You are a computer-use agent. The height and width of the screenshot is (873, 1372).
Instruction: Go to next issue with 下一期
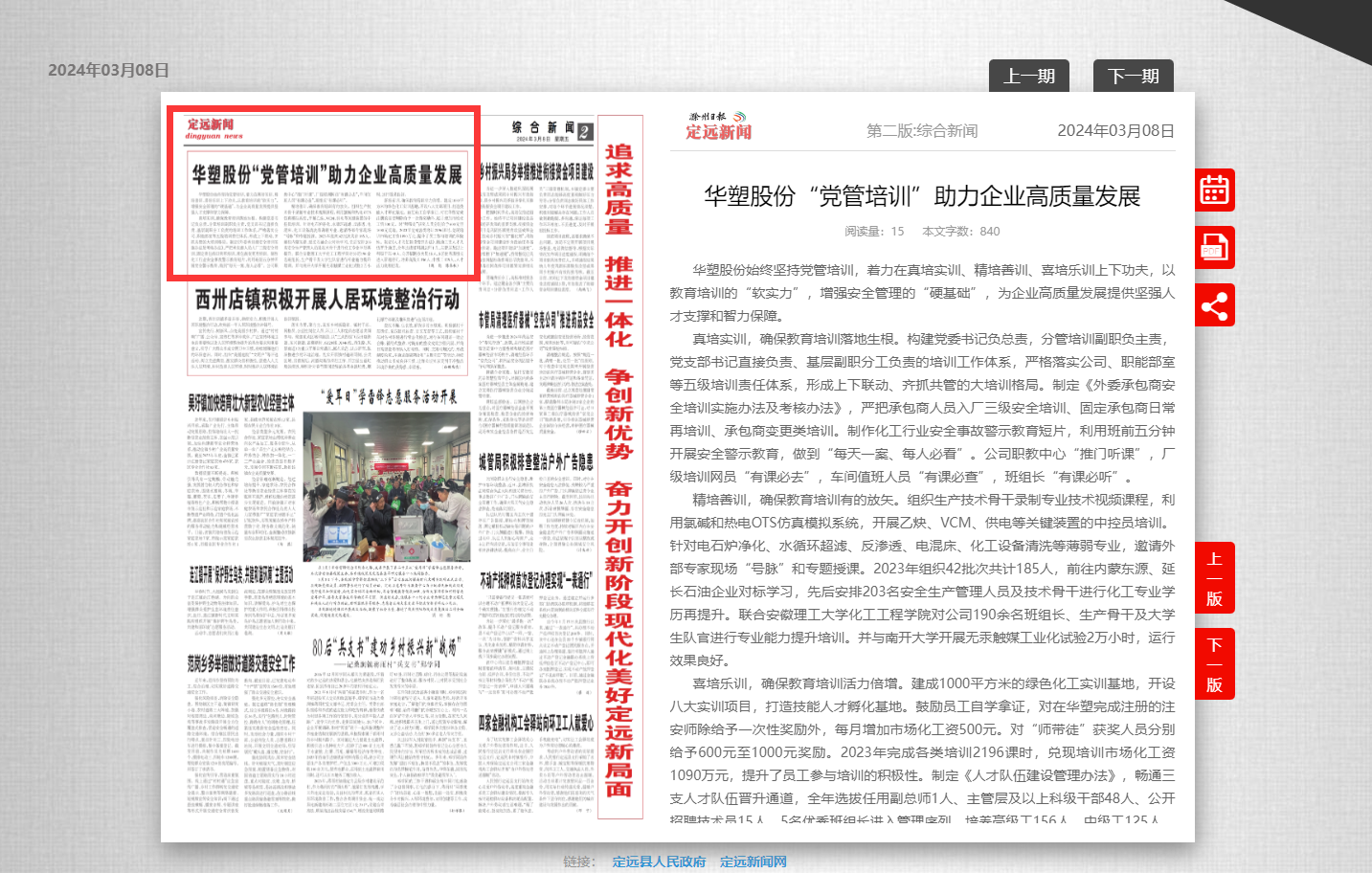pos(1133,77)
